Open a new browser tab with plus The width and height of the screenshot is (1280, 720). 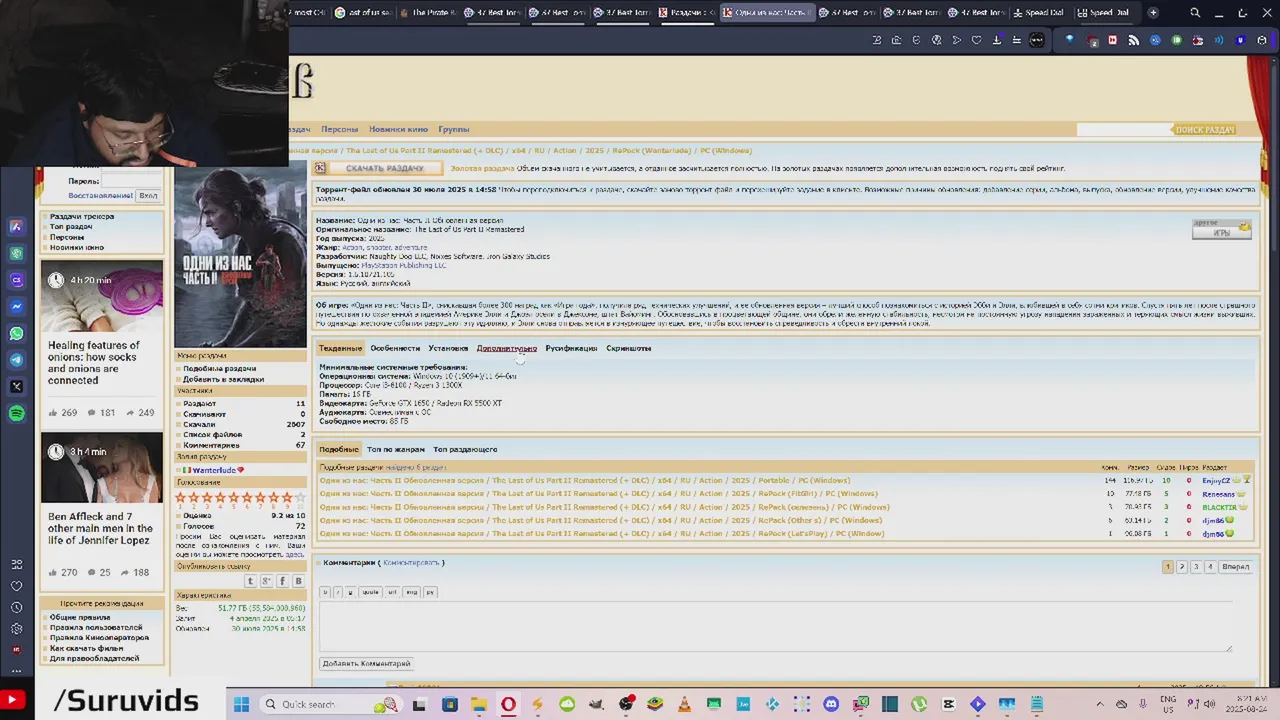coord(1153,13)
